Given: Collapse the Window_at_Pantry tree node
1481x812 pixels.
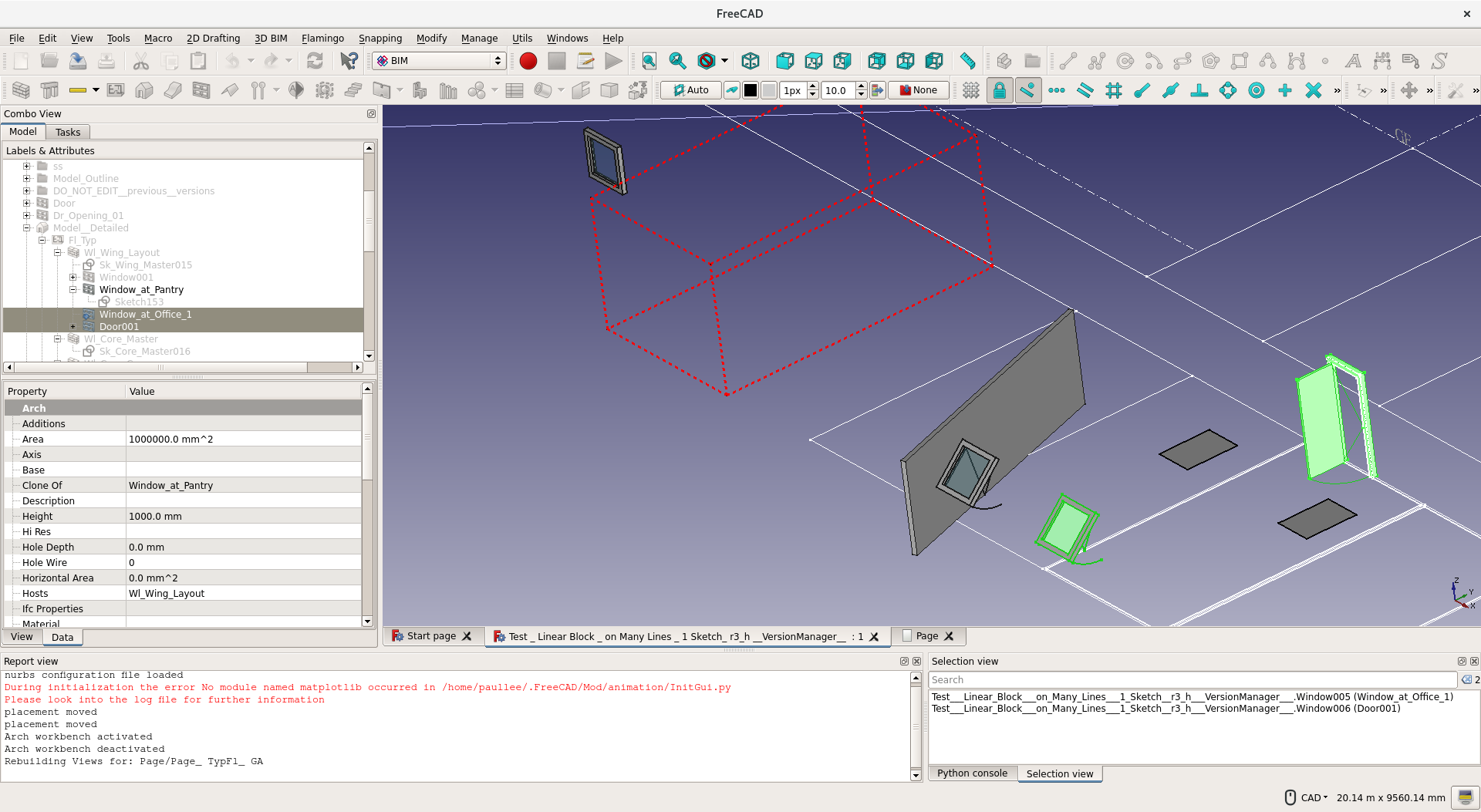Looking at the screenshot, I should click(x=73, y=289).
